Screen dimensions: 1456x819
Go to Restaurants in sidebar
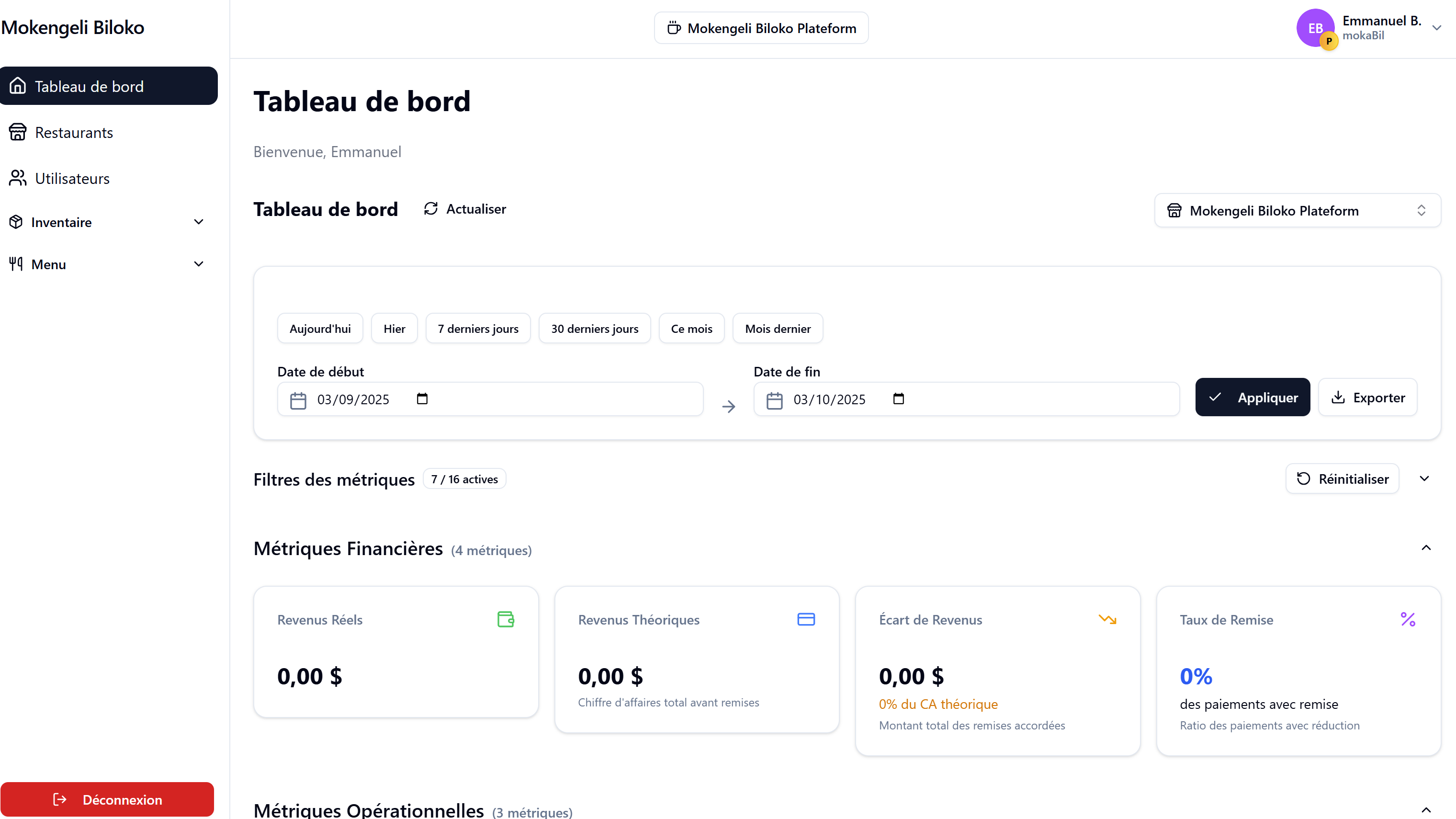click(x=73, y=132)
